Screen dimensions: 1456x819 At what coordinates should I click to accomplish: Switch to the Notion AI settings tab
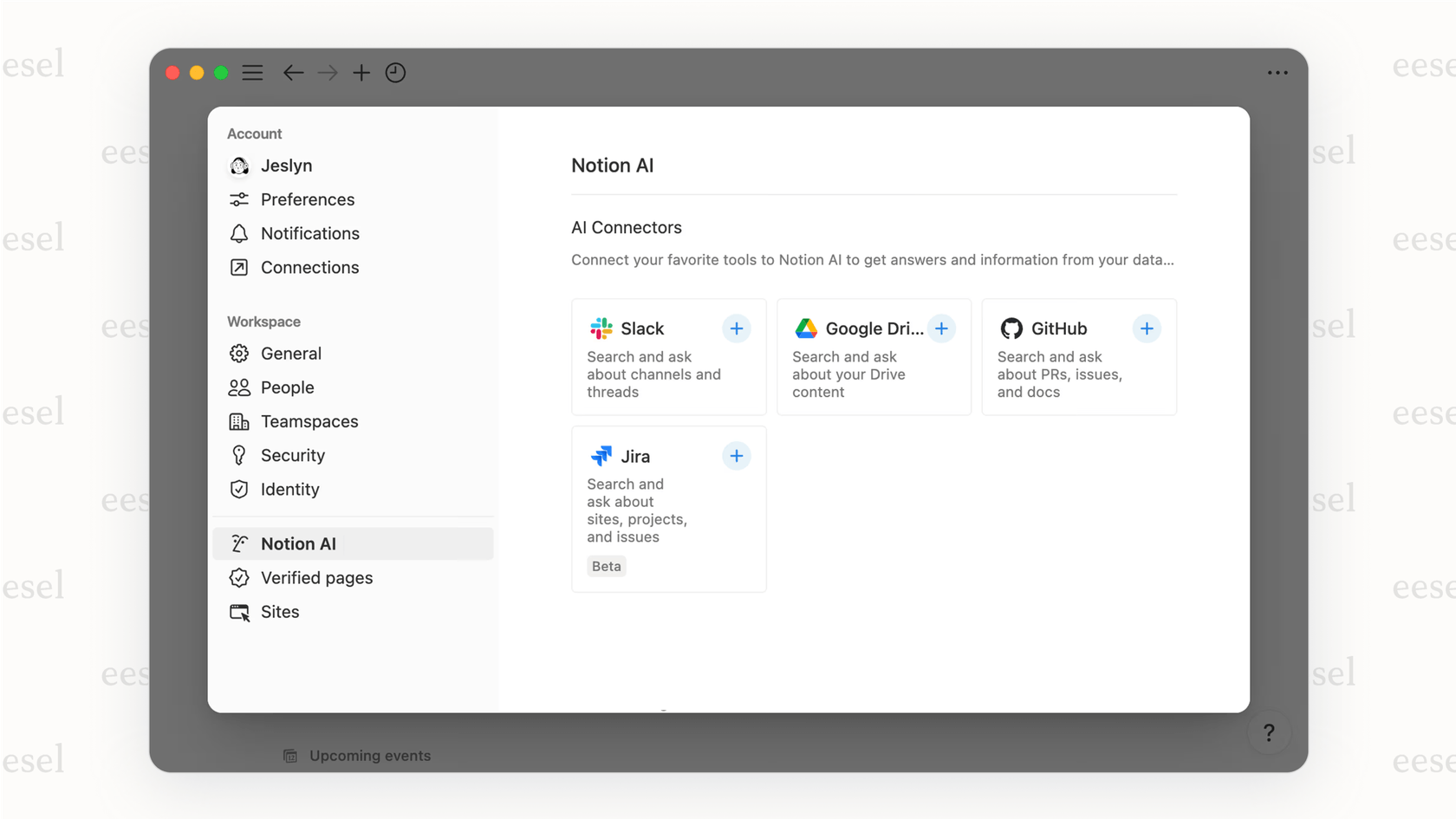pos(297,543)
